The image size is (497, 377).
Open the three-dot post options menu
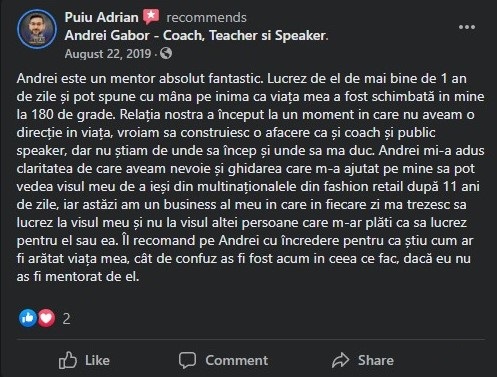(467, 27)
